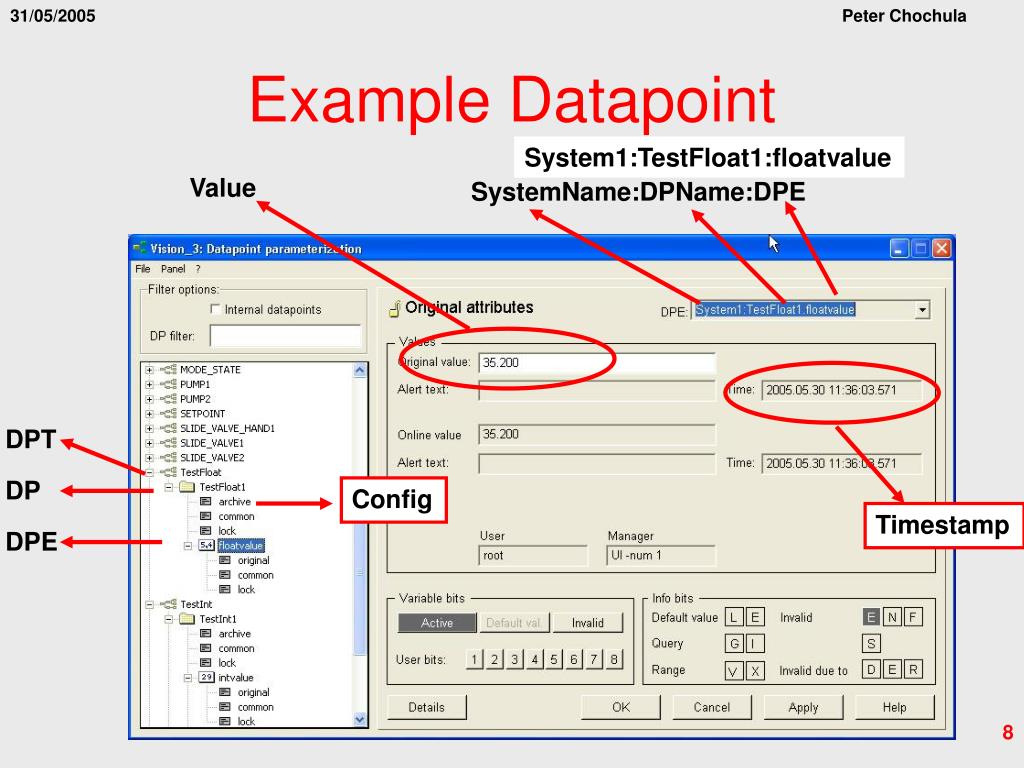Screen dimensions: 1024x768
Task: Select lock config icon under floatvalue
Action: (225, 589)
